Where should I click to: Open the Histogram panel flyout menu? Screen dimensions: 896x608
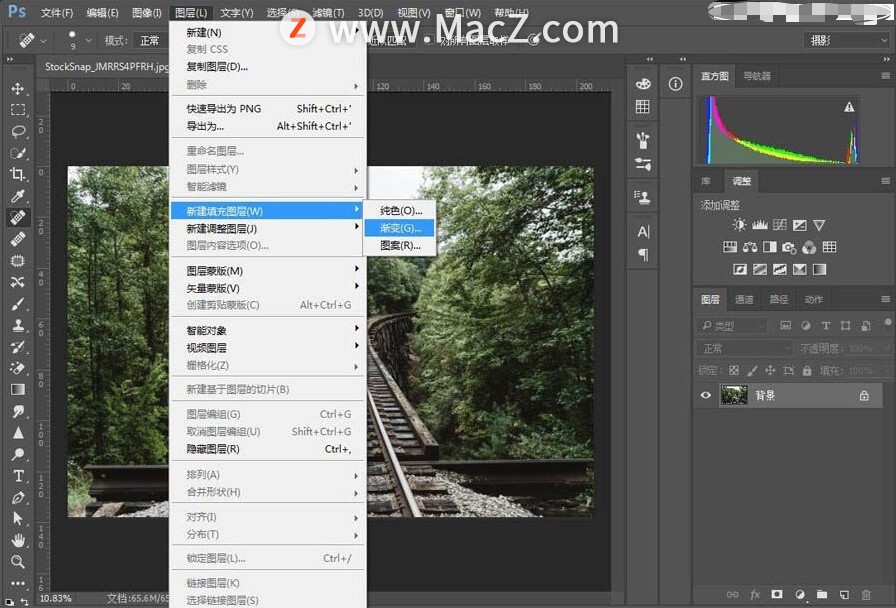click(885, 75)
